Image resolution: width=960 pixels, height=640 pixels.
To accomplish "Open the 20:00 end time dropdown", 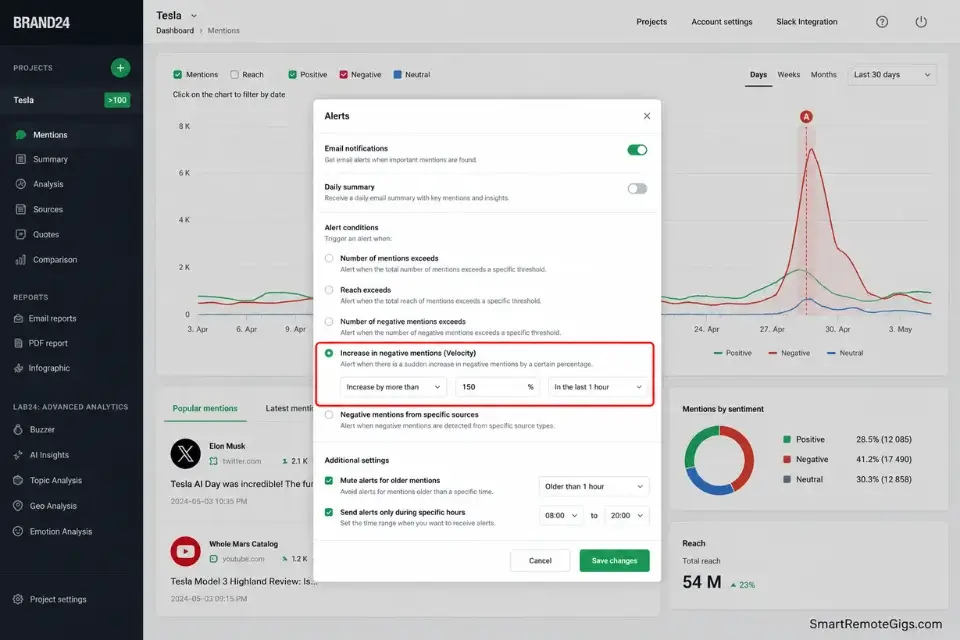I will point(627,516).
